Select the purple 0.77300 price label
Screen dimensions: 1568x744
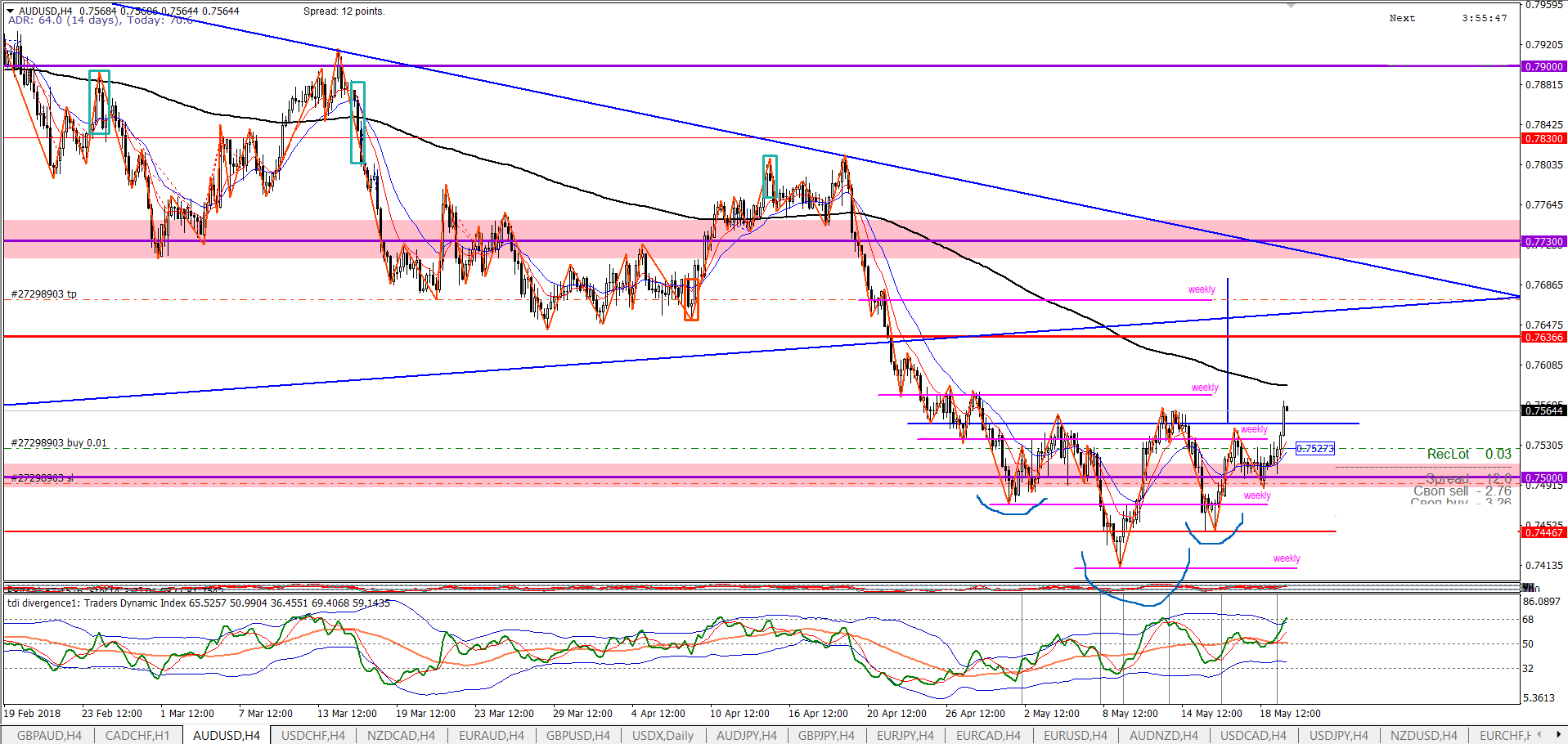(1543, 241)
